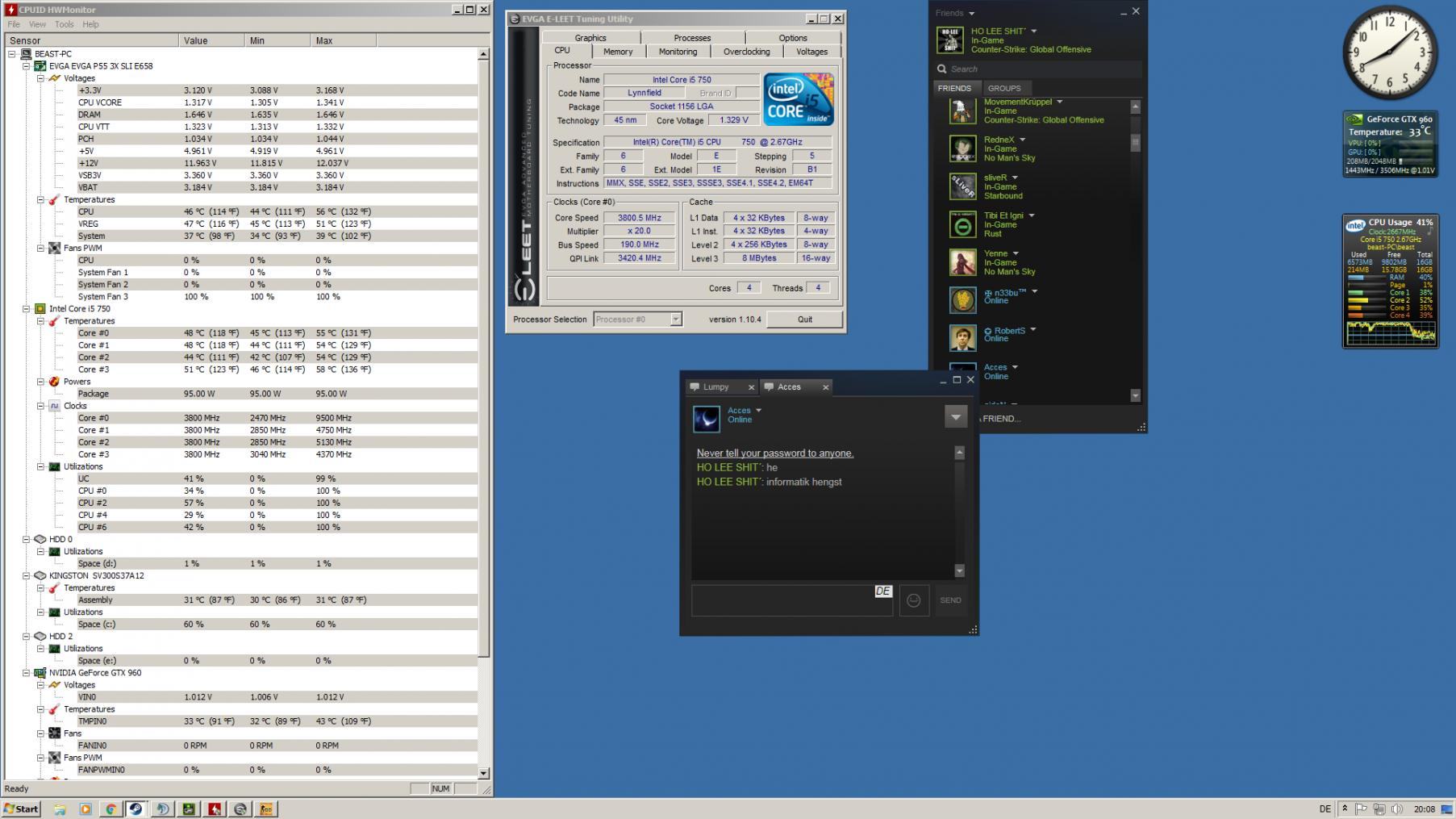This screenshot has height=819, width=1456.
Task: Click the analog clock desktop gadget
Action: pyautogui.click(x=1390, y=52)
